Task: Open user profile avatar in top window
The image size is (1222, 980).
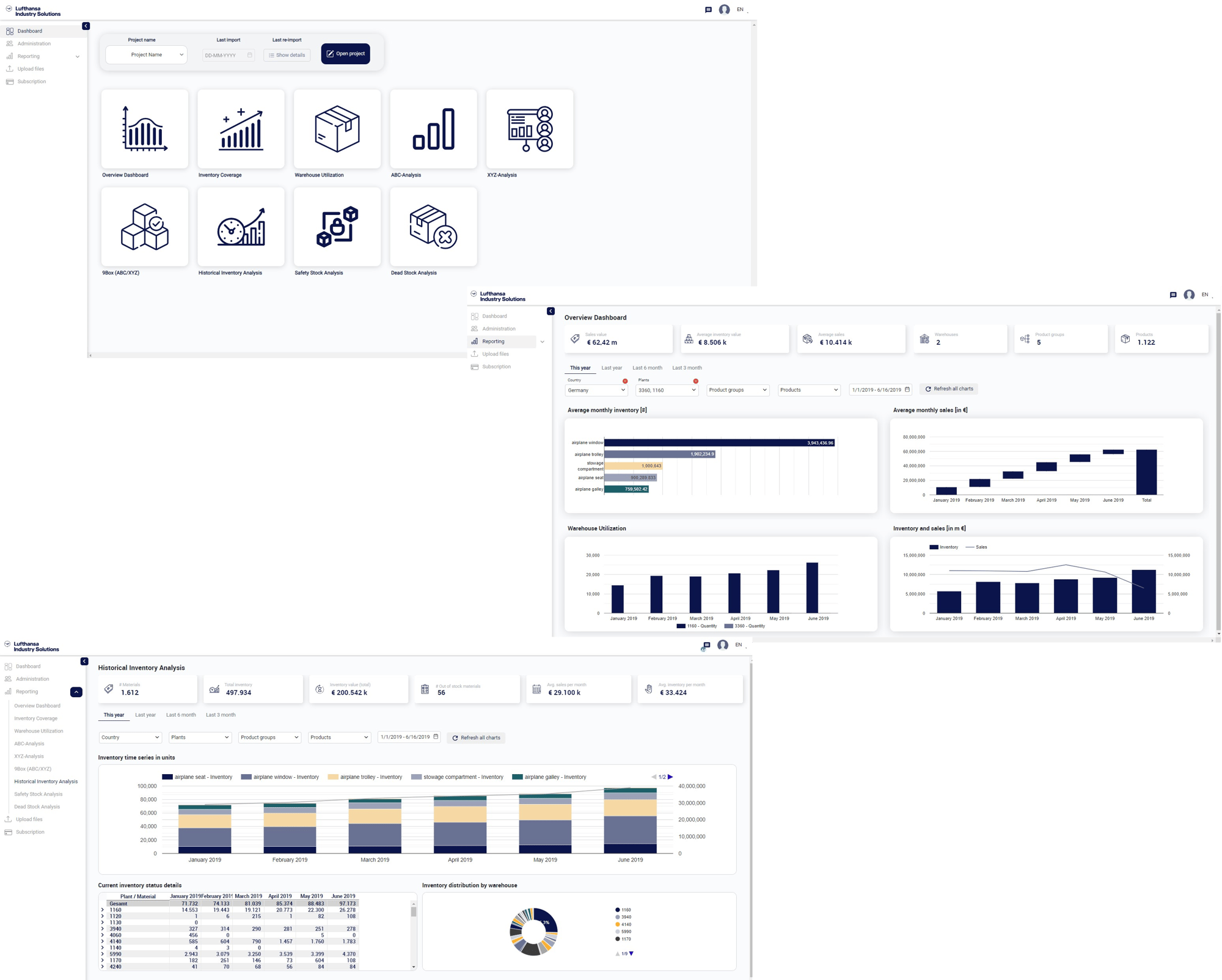Action: pos(724,10)
